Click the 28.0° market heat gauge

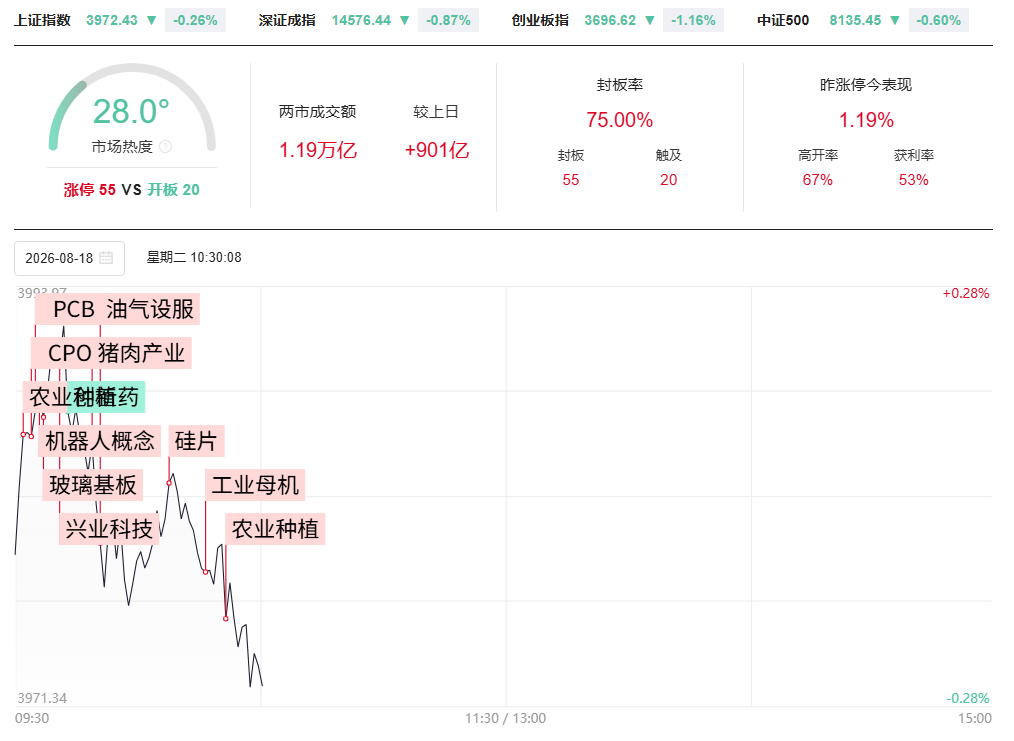click(x=132, y=110)
